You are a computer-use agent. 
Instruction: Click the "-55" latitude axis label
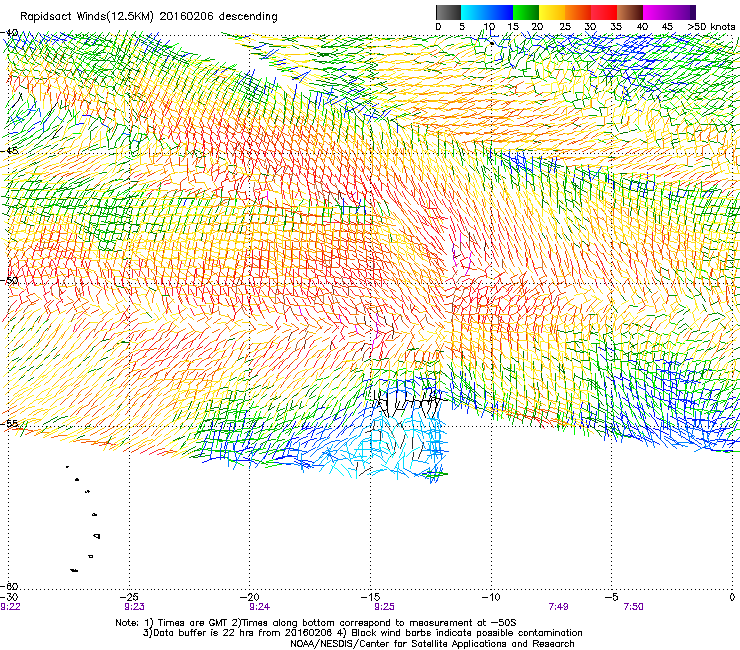pyautogui.click(x=9, y=423)
